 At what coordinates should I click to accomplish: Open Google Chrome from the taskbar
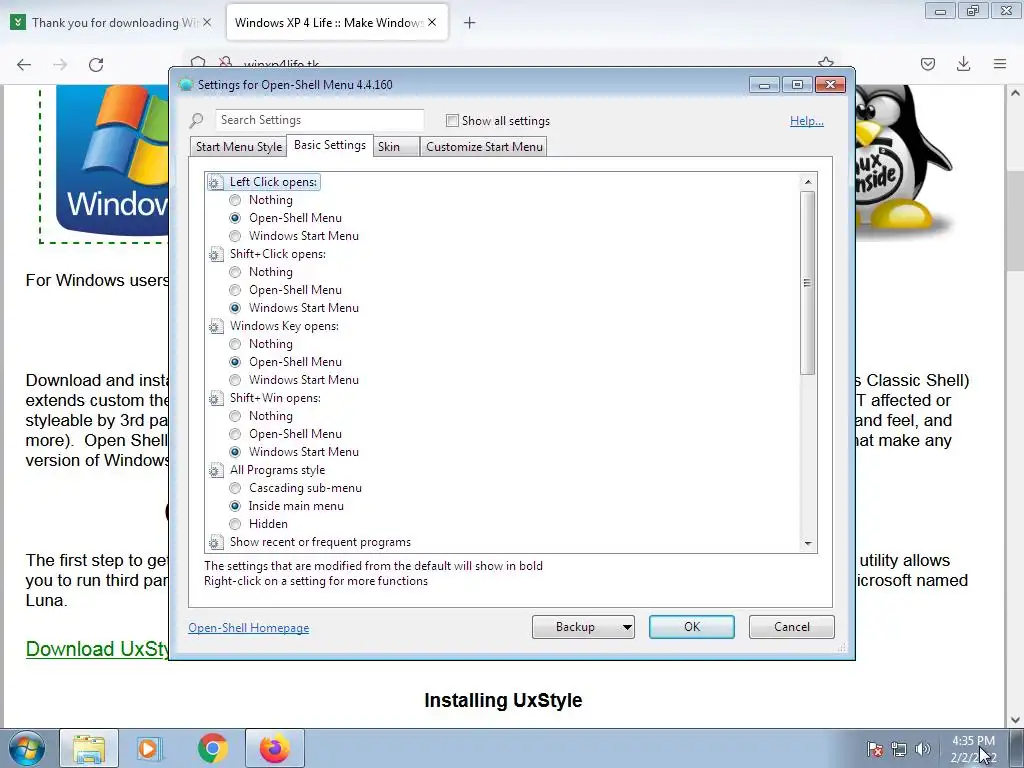click(212, 748)
